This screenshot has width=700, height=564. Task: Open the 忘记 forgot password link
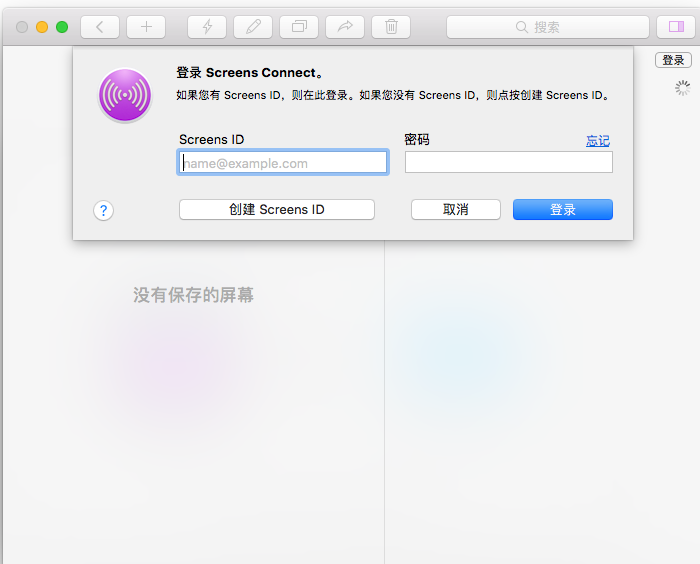click(x=598, y=141)
